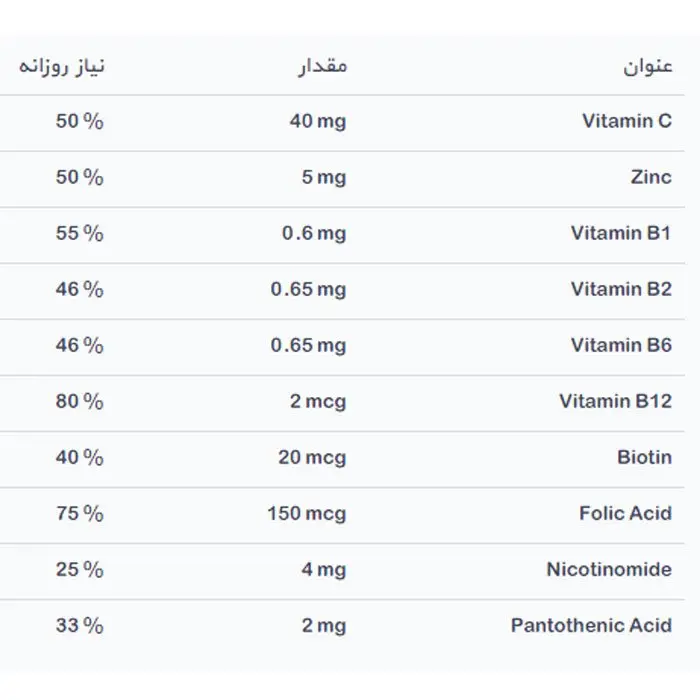Select the Vitamin B12 label
The image size is (700, 700).
[x=616, y=401]
